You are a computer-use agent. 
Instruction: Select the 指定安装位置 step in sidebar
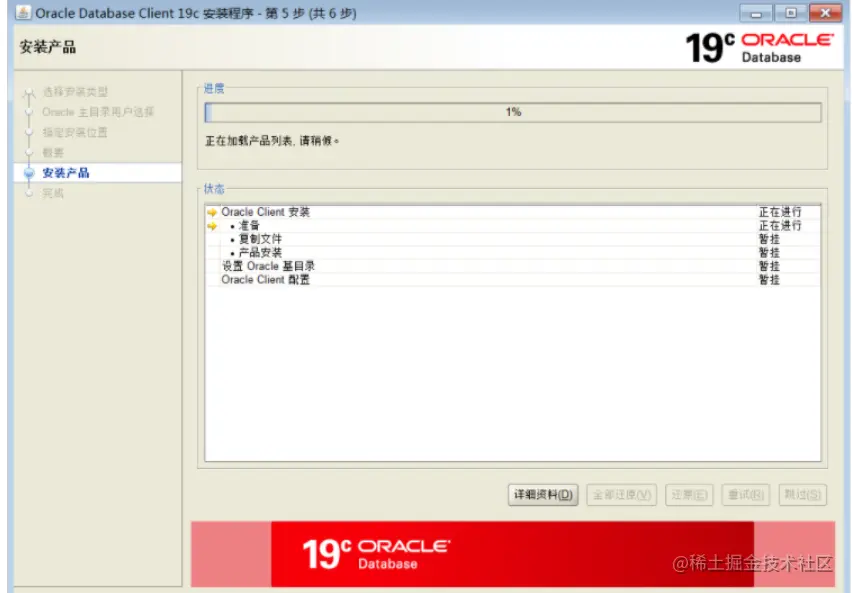tap(75, 132)
